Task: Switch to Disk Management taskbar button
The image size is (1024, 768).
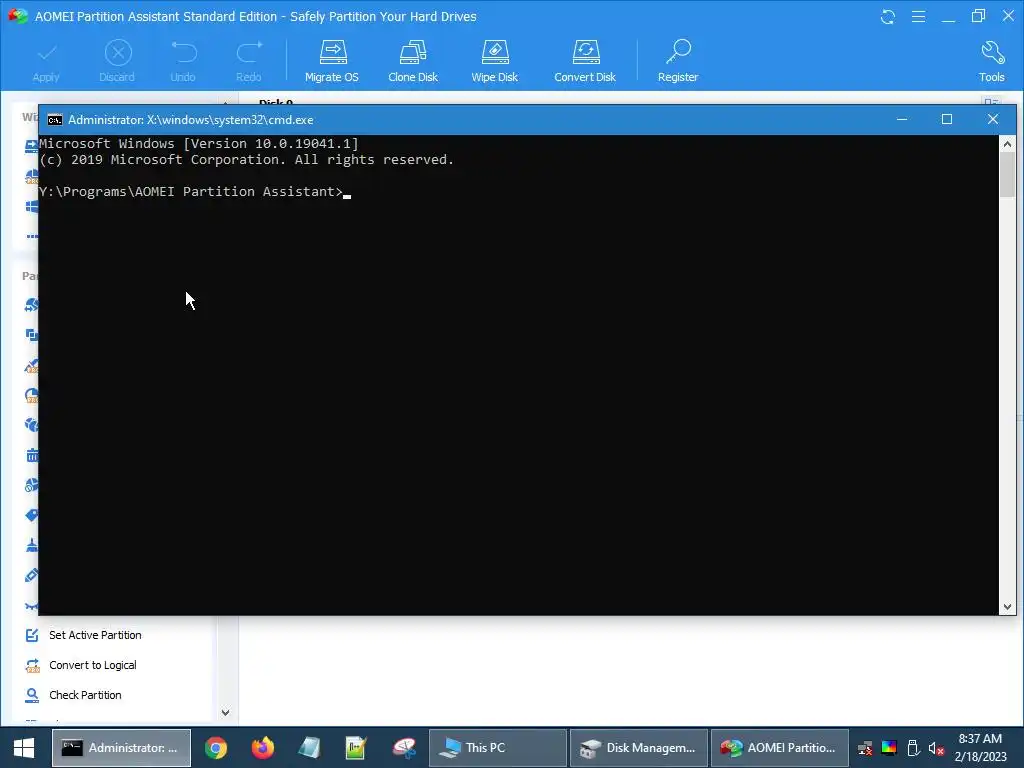Action: [x=639, y=748]
